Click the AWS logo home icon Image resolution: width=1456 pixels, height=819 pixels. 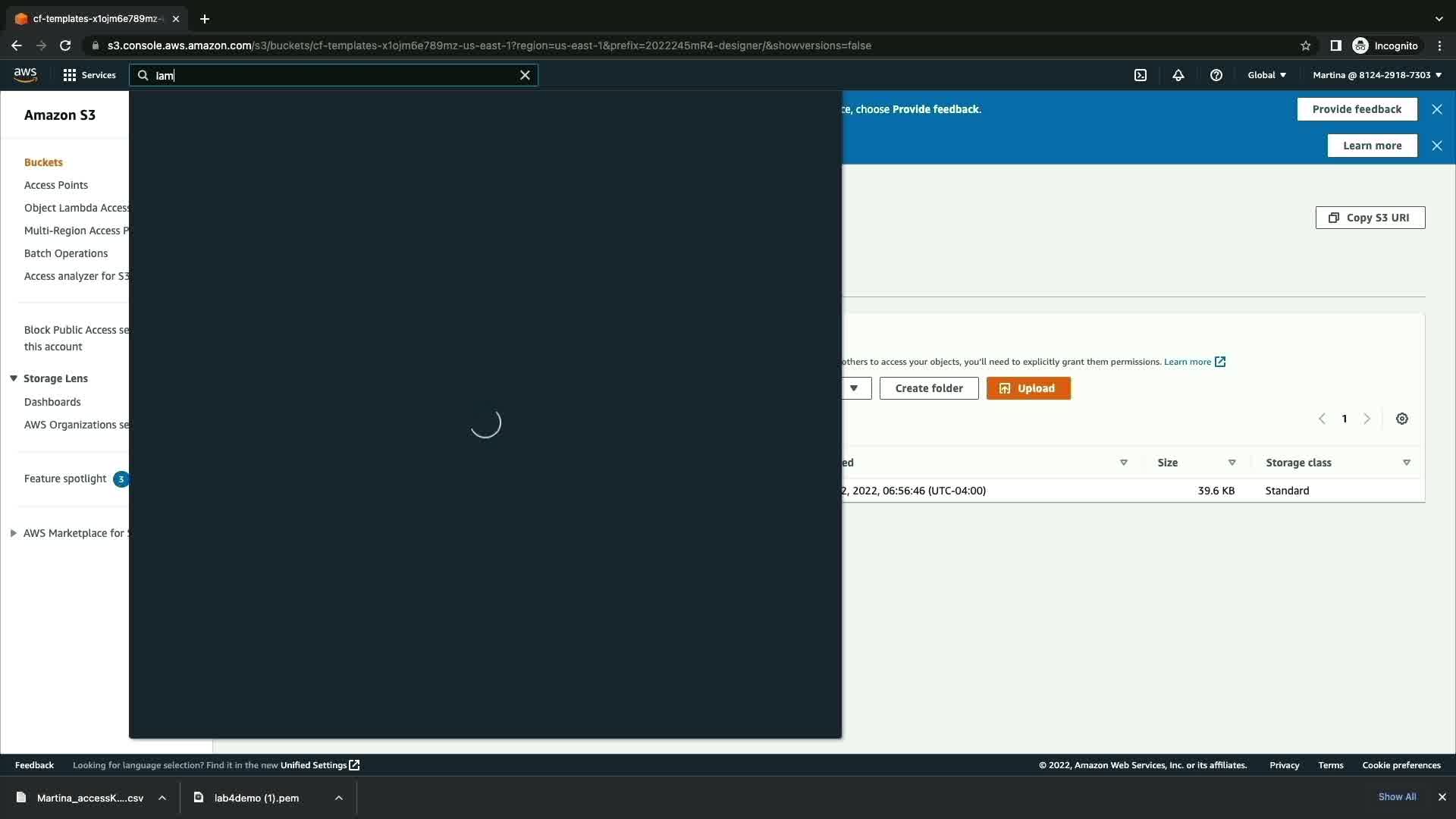tap(25, 74)
